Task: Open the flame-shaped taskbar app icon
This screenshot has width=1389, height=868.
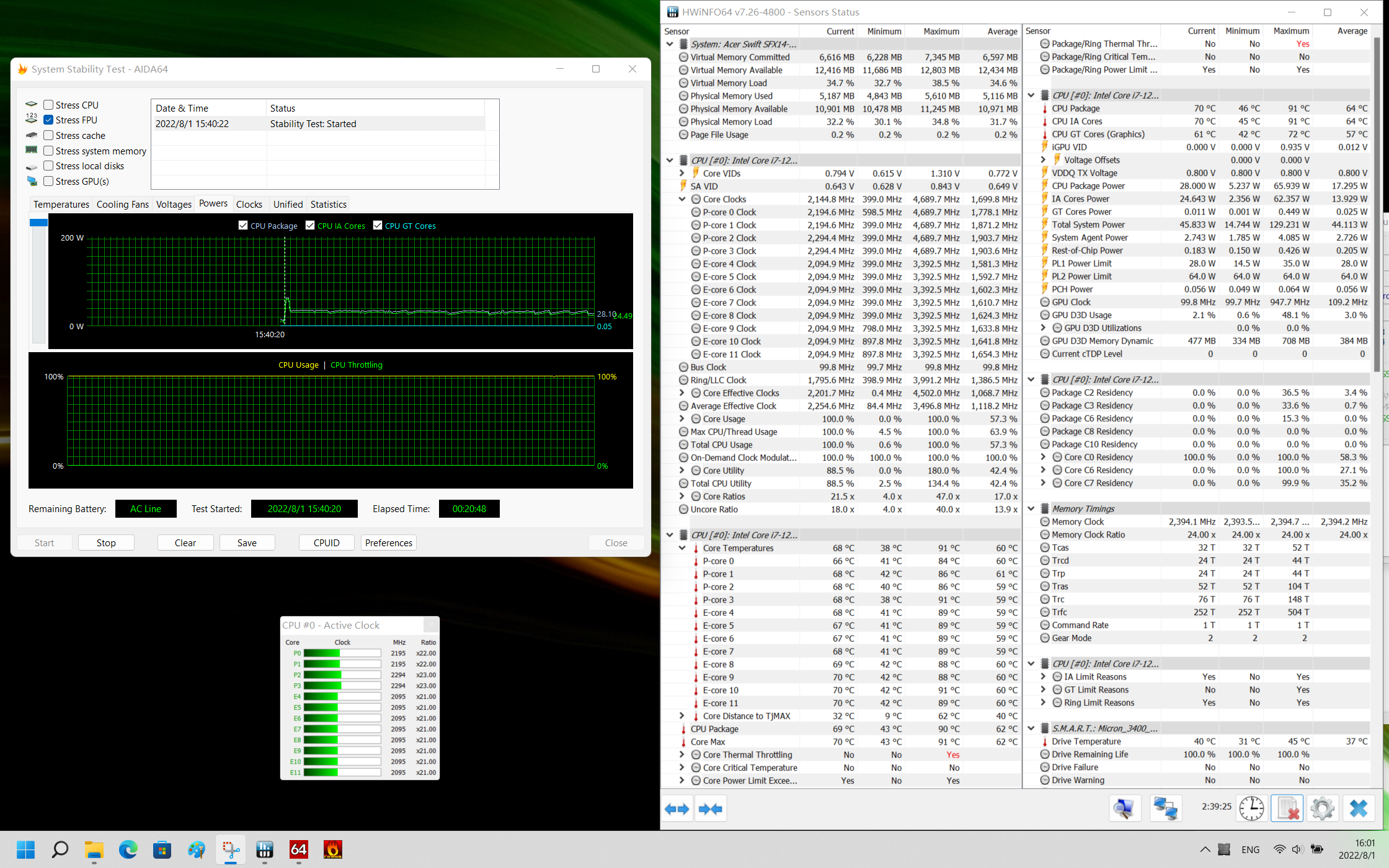Action: [333, 849]
